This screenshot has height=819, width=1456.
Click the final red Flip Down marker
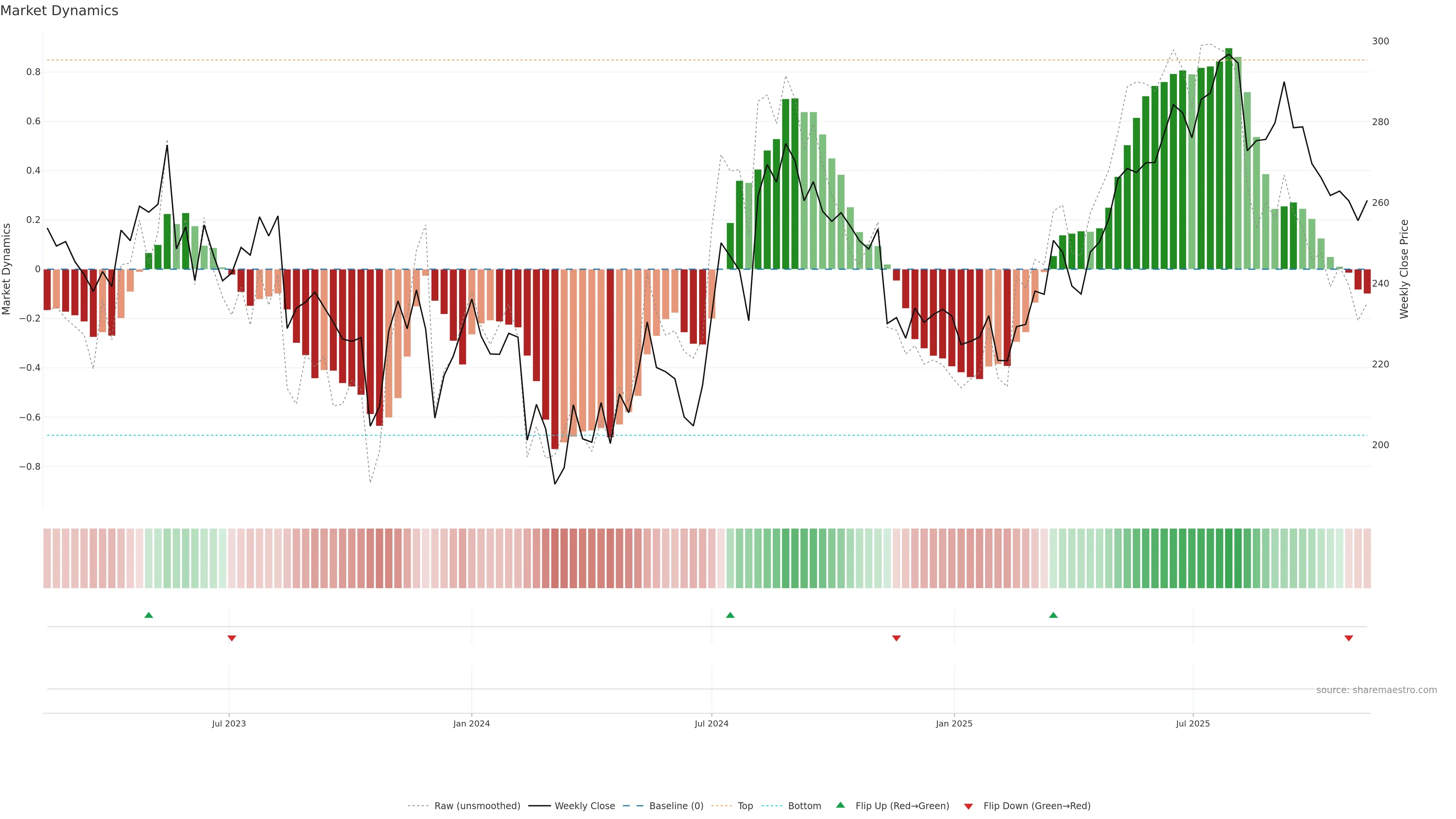click(x=1349, y=638)
